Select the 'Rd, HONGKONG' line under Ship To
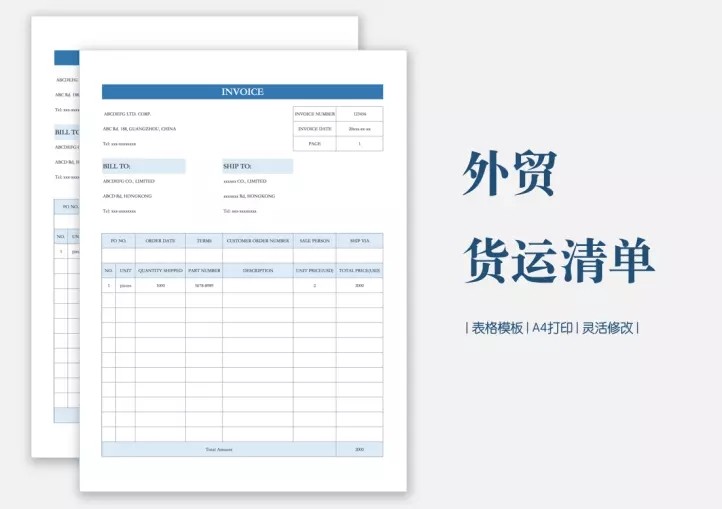Screen dimensions: 722x509 249,196
